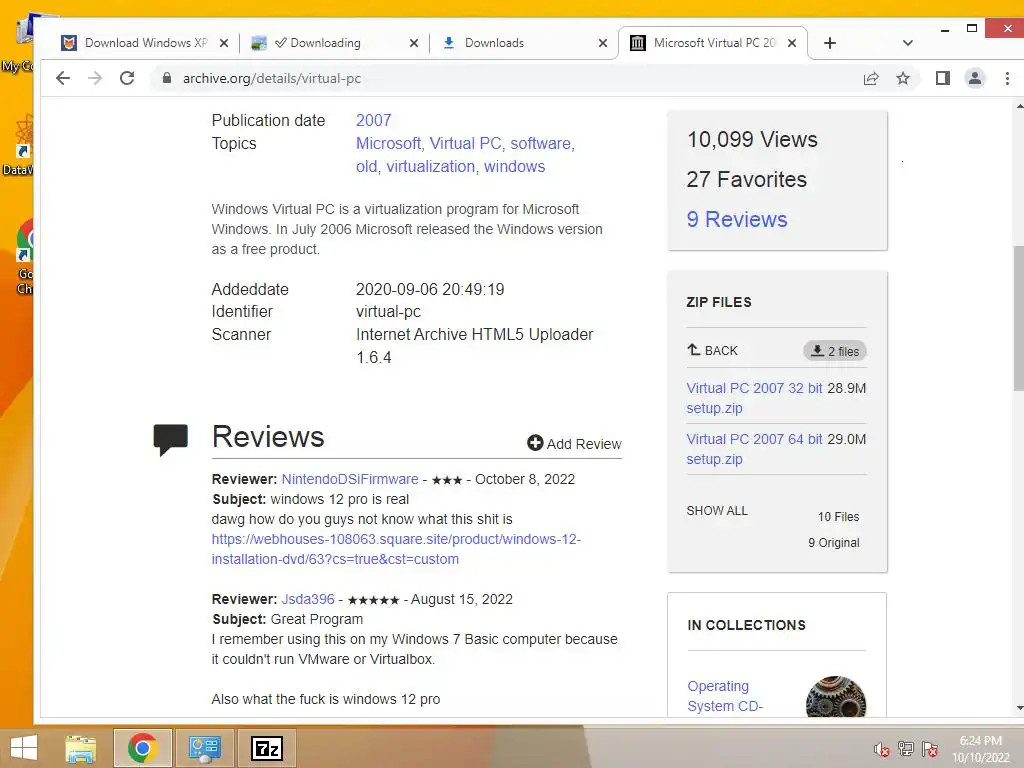Jump to the 9 Reviews link

click(737, 219)
